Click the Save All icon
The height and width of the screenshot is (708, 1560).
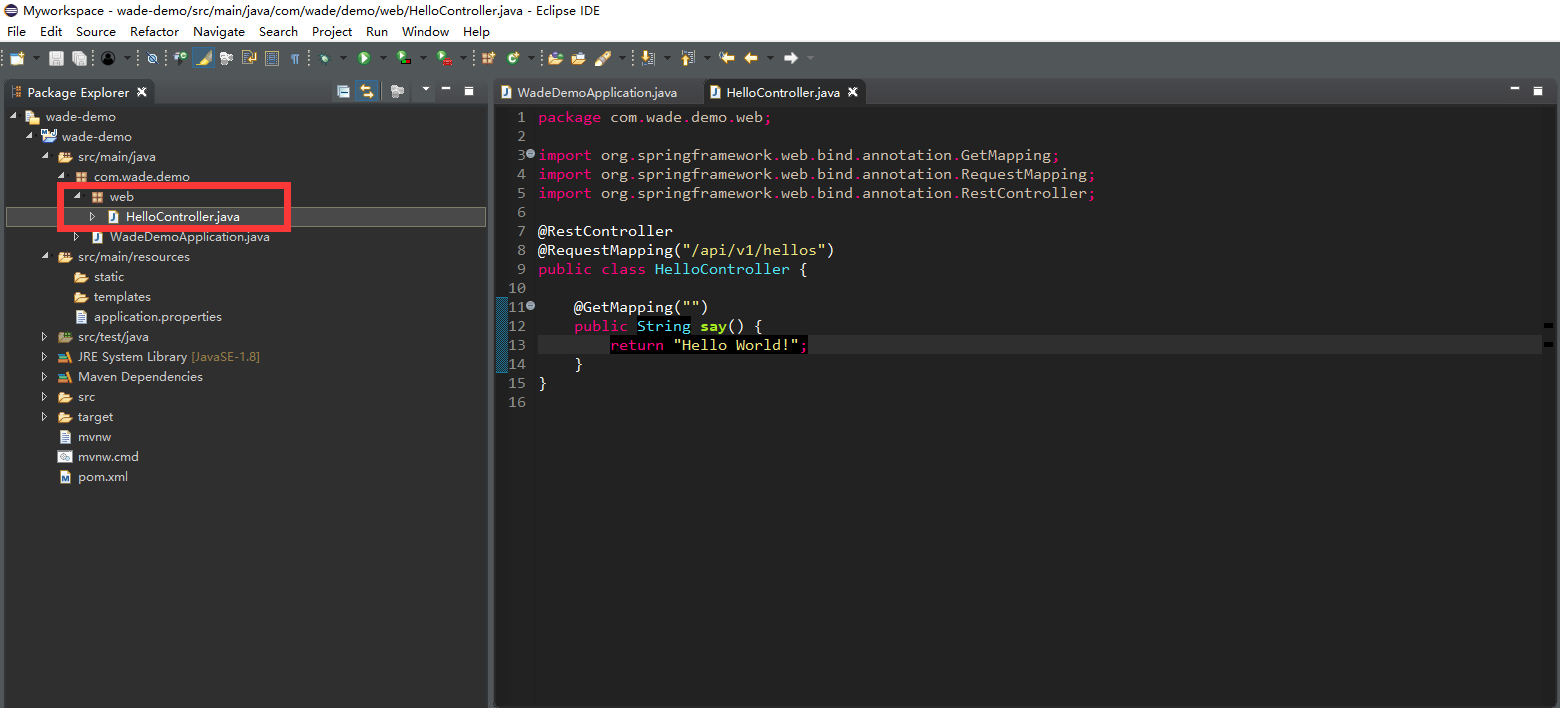coord(79,58)
